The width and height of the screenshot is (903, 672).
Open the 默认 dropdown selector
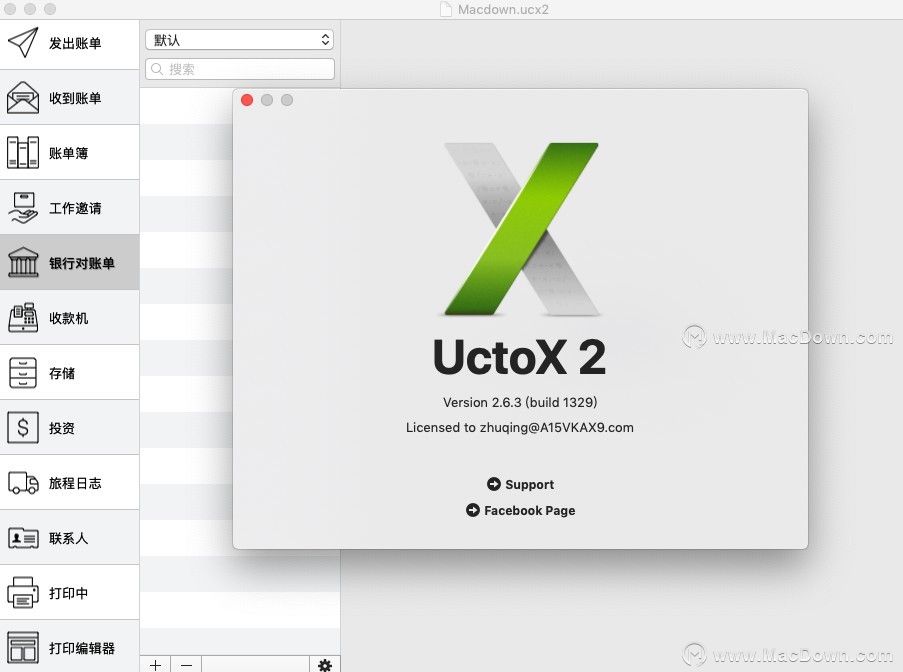(x=240, y=39)
